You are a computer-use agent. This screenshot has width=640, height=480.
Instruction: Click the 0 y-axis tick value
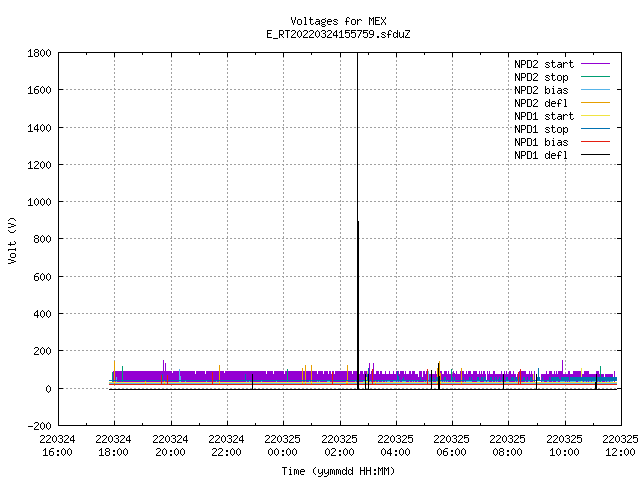pos(48,389)
